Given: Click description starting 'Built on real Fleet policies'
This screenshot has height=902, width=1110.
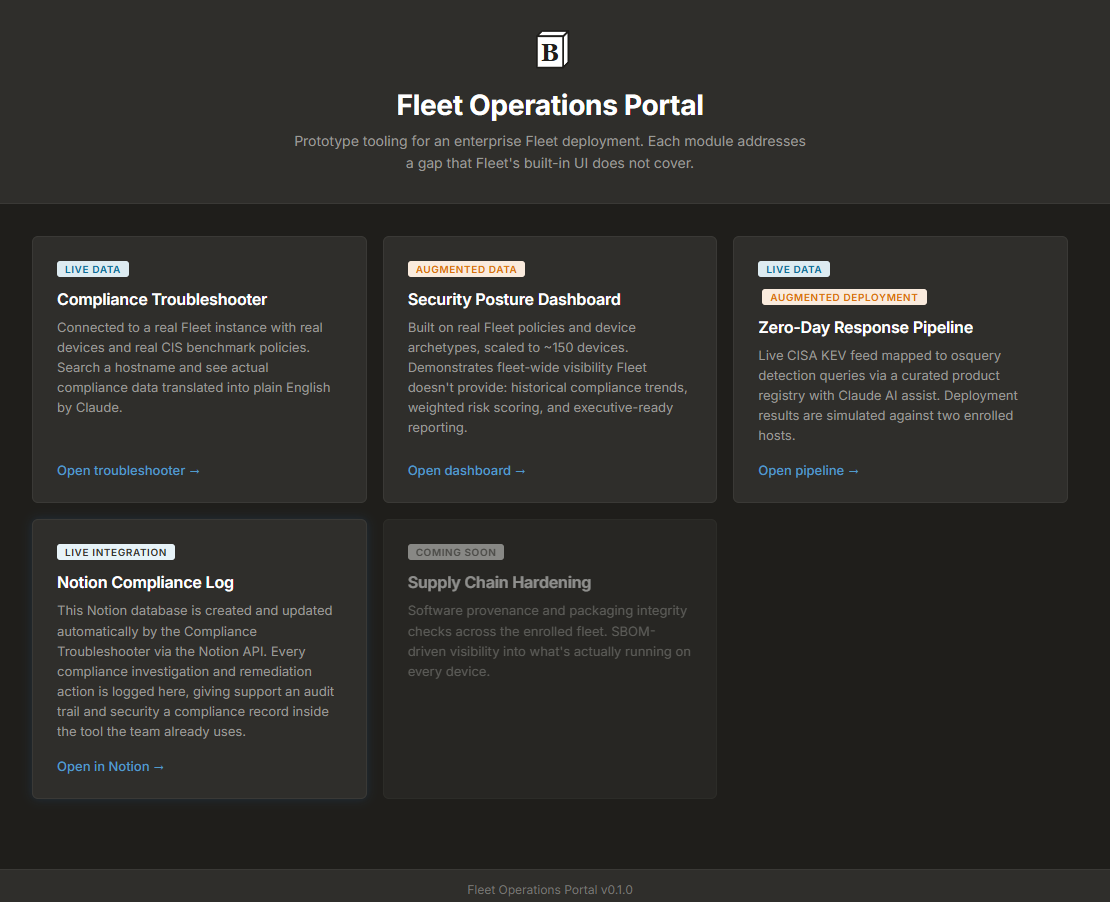Looking at the screenshot, I should click(548, 377).
